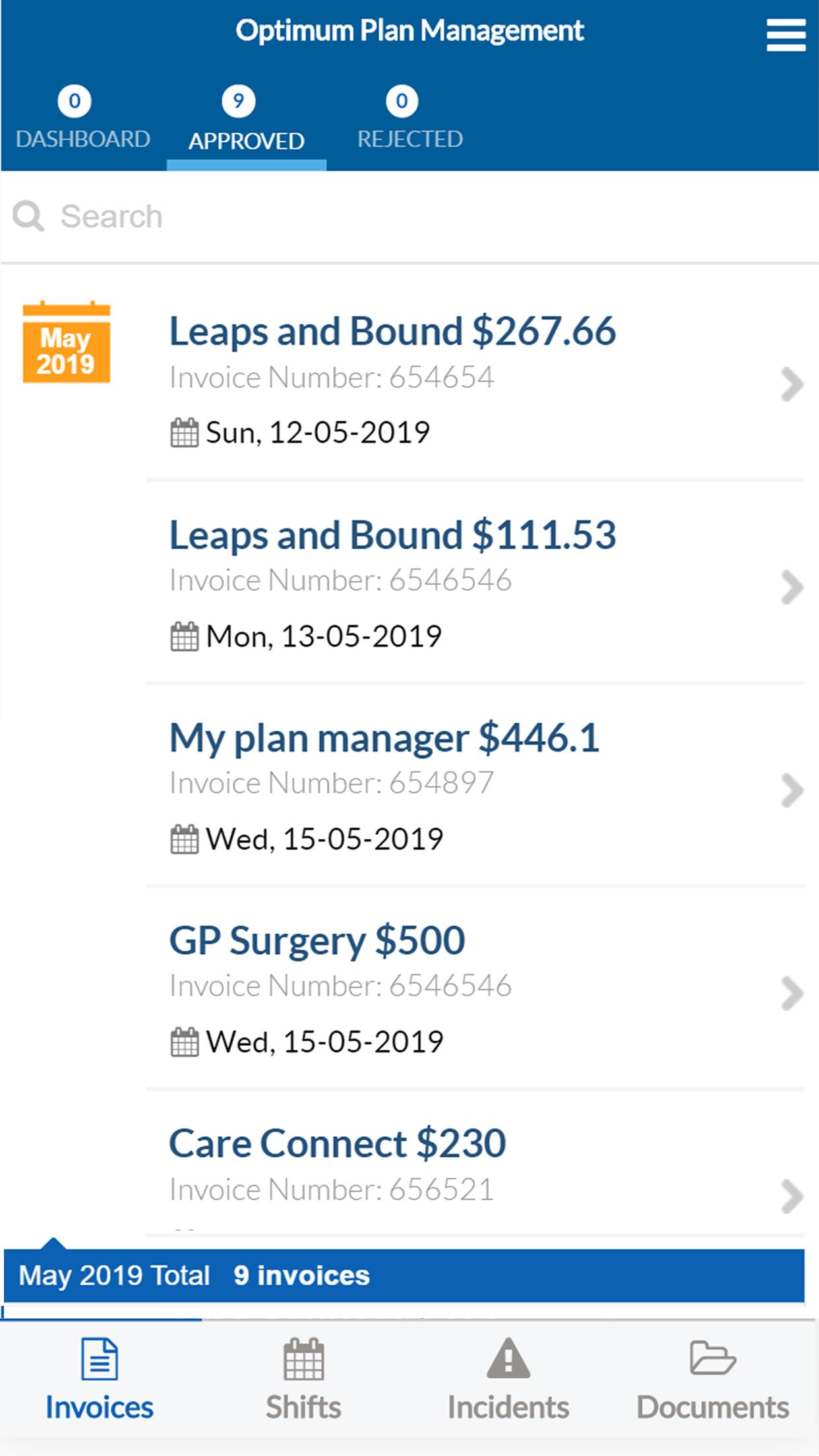
Task: Click the May 2019 Total bar
Action: (x=404, y=1275)
